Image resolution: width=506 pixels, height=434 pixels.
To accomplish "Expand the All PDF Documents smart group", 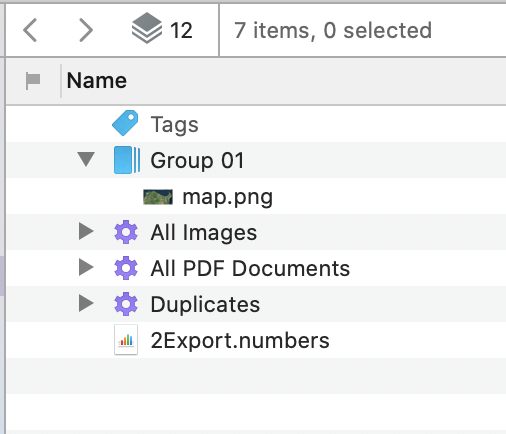I will (x=86, y=267).
